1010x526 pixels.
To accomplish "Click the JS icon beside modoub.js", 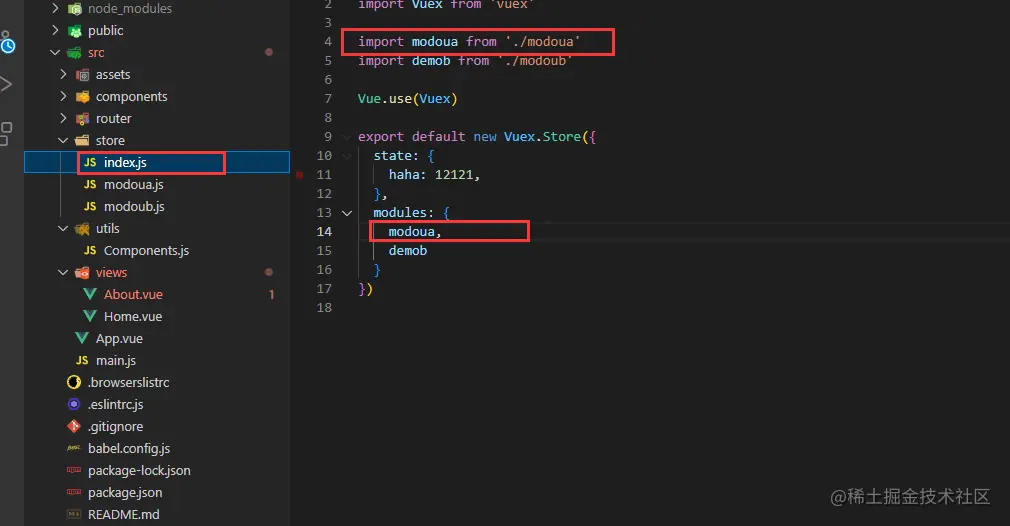I will click(x=90, y=206).
